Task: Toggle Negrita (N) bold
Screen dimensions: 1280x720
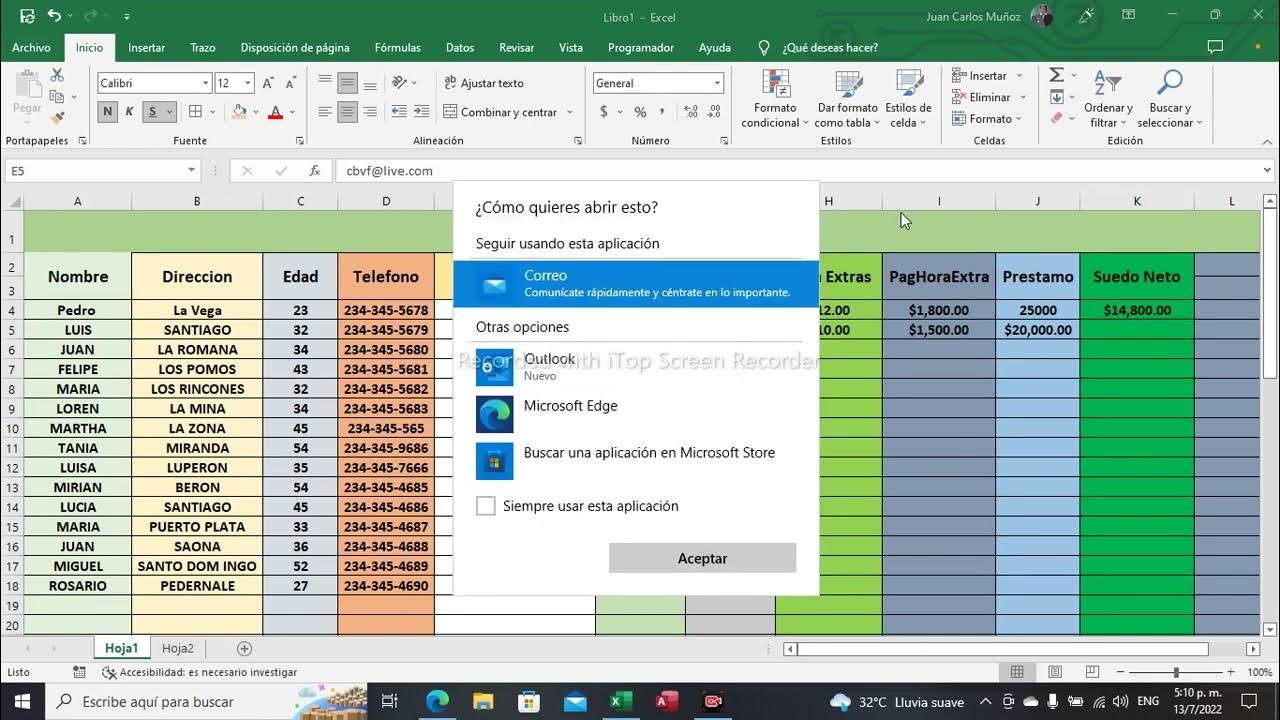Action: tap(107, 112)
